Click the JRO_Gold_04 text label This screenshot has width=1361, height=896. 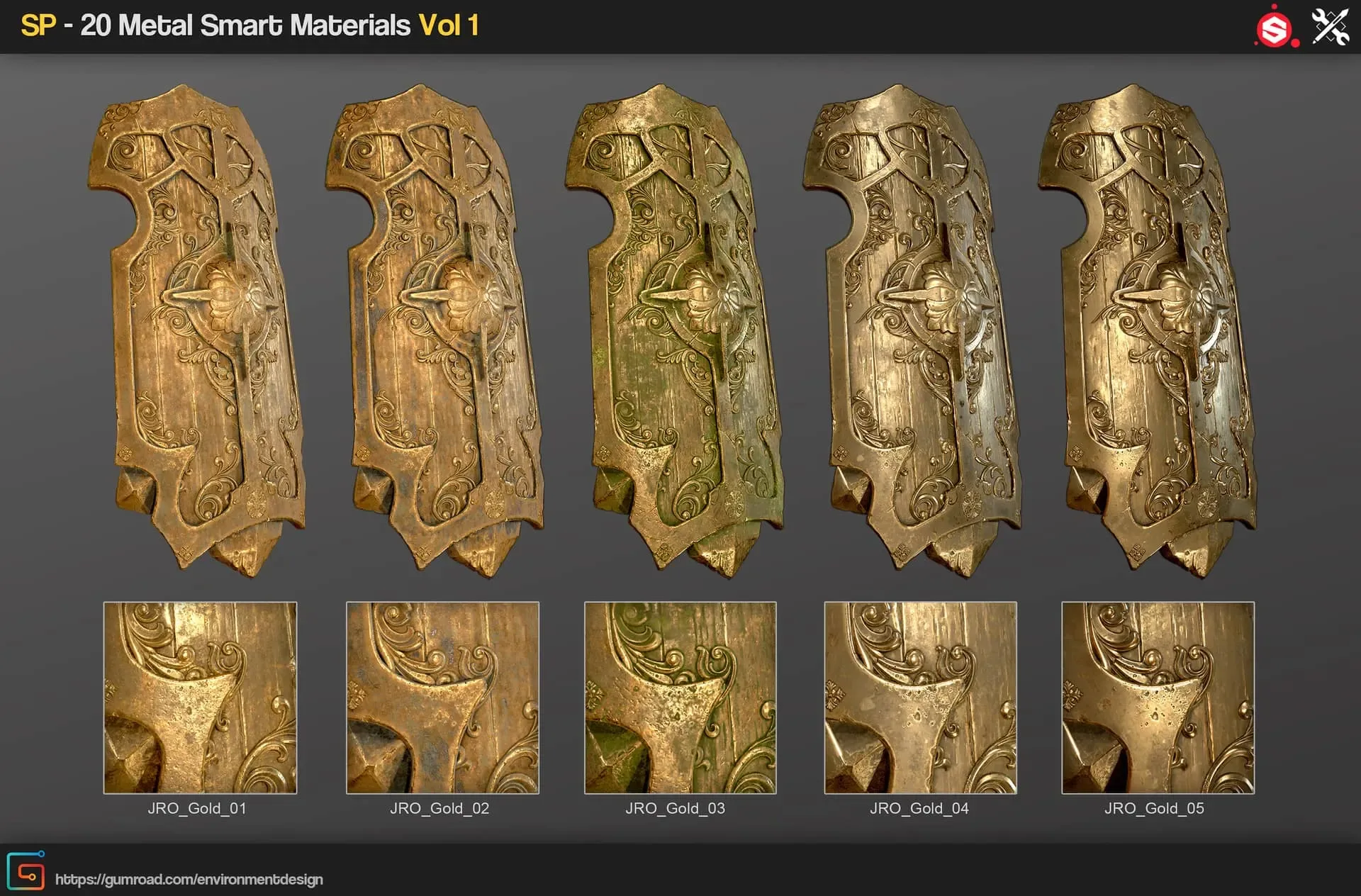coord(919,808)
